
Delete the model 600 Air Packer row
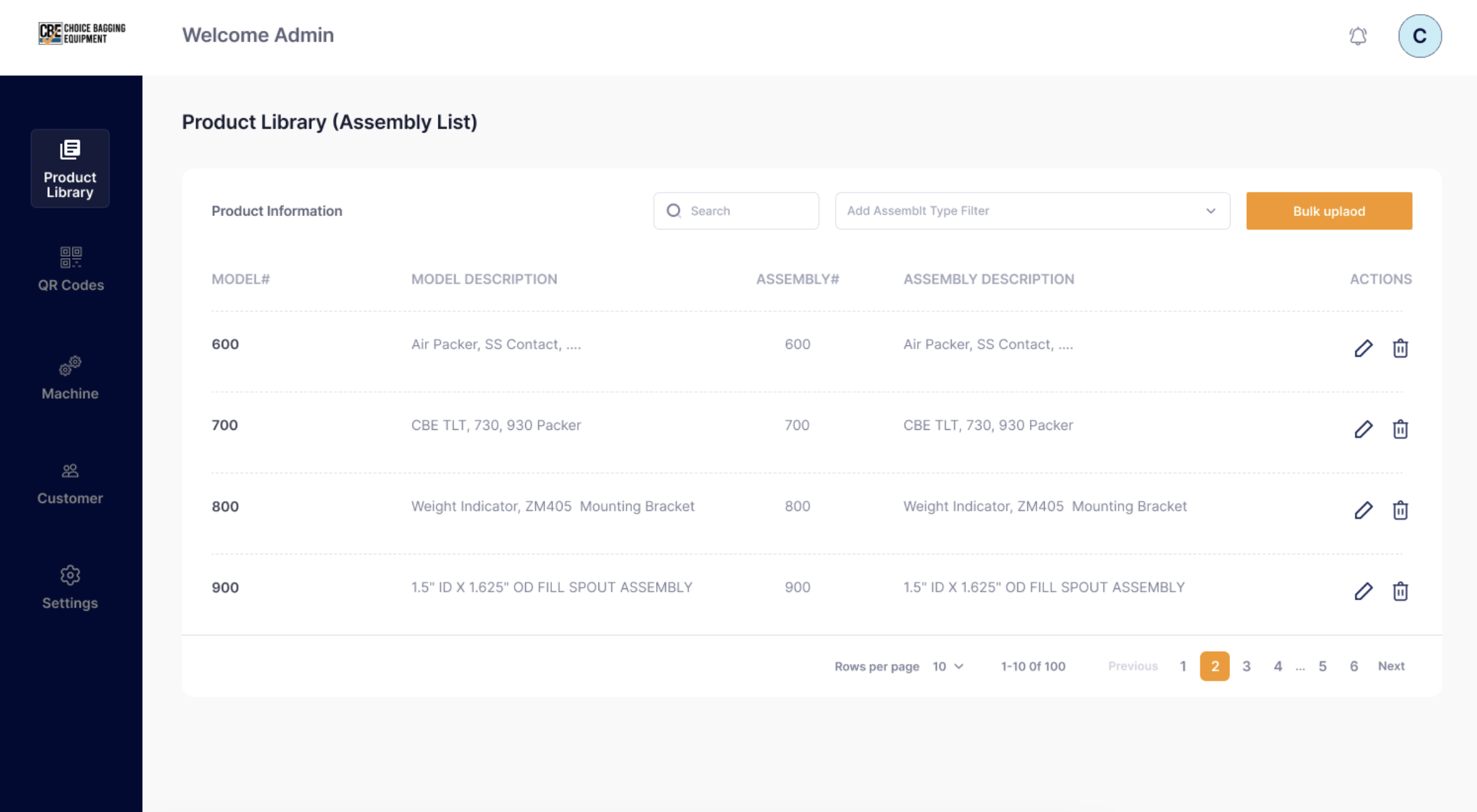coord(1400,348)
